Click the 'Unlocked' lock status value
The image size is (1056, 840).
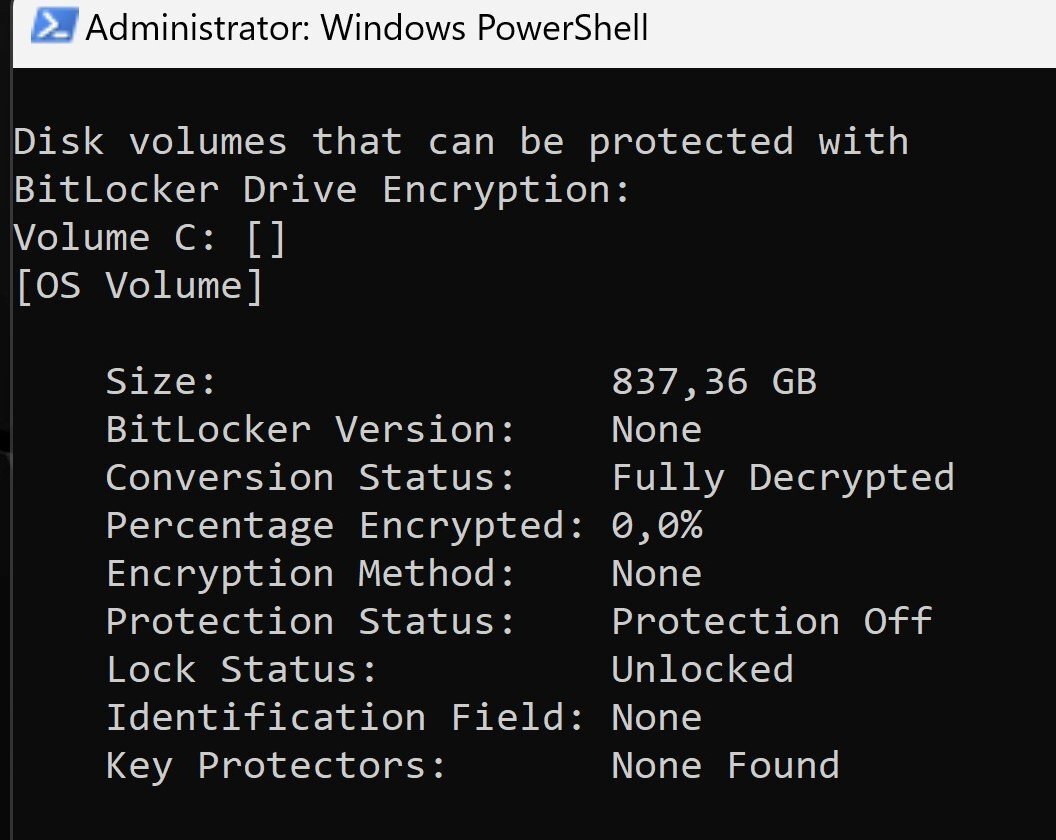(702, 670)
